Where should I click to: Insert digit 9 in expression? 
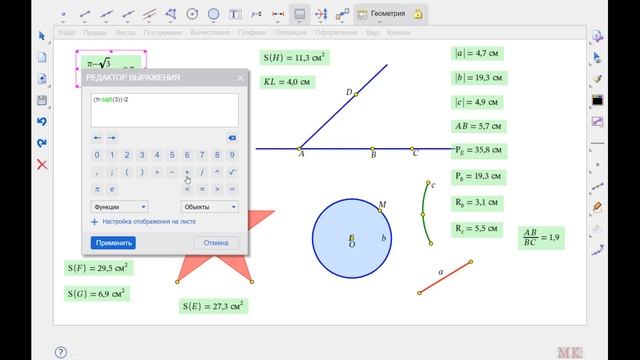pos(232,155)
